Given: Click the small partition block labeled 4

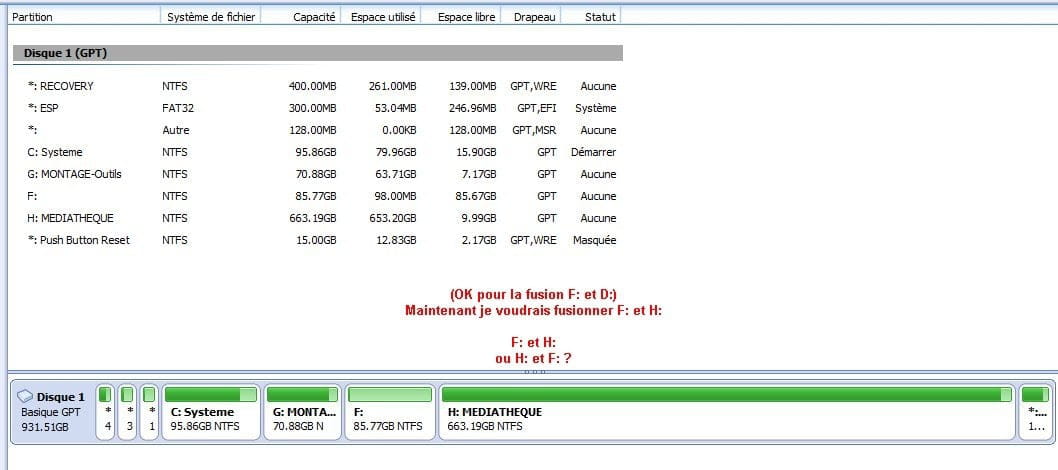Looking at the screenshot, I should (x=106, y=412).
